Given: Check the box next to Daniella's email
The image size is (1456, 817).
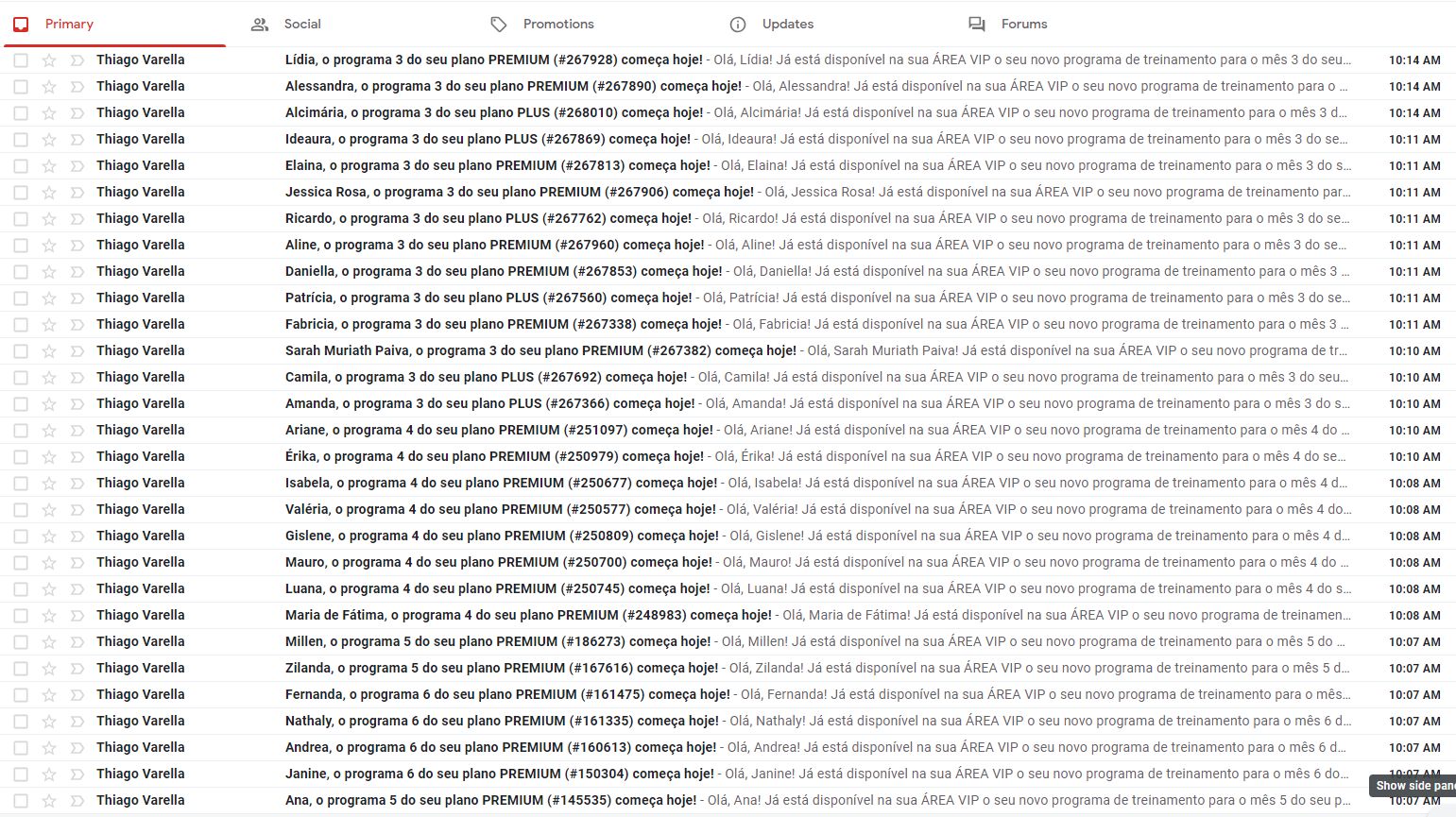Looking at the screenshot, I should (x=21, y=271).
